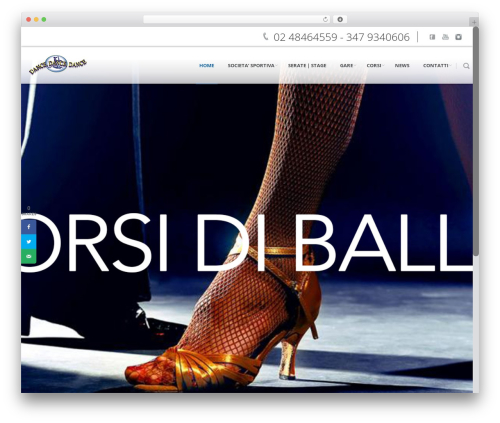This screenshot has height=423, width=500.
Task: Open a new tab with plus button
Action: click(474, 22)
